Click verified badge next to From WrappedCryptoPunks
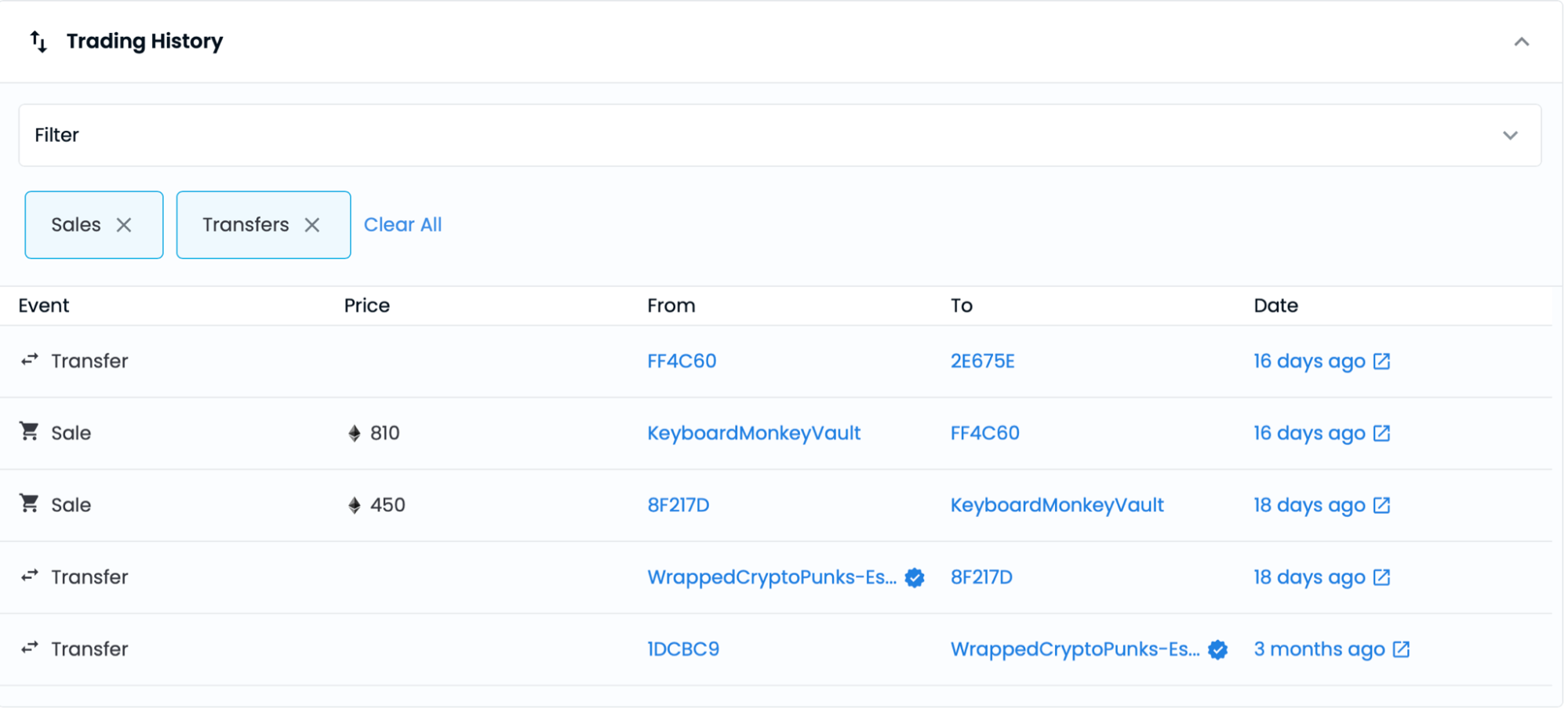 tap(915, 578)
